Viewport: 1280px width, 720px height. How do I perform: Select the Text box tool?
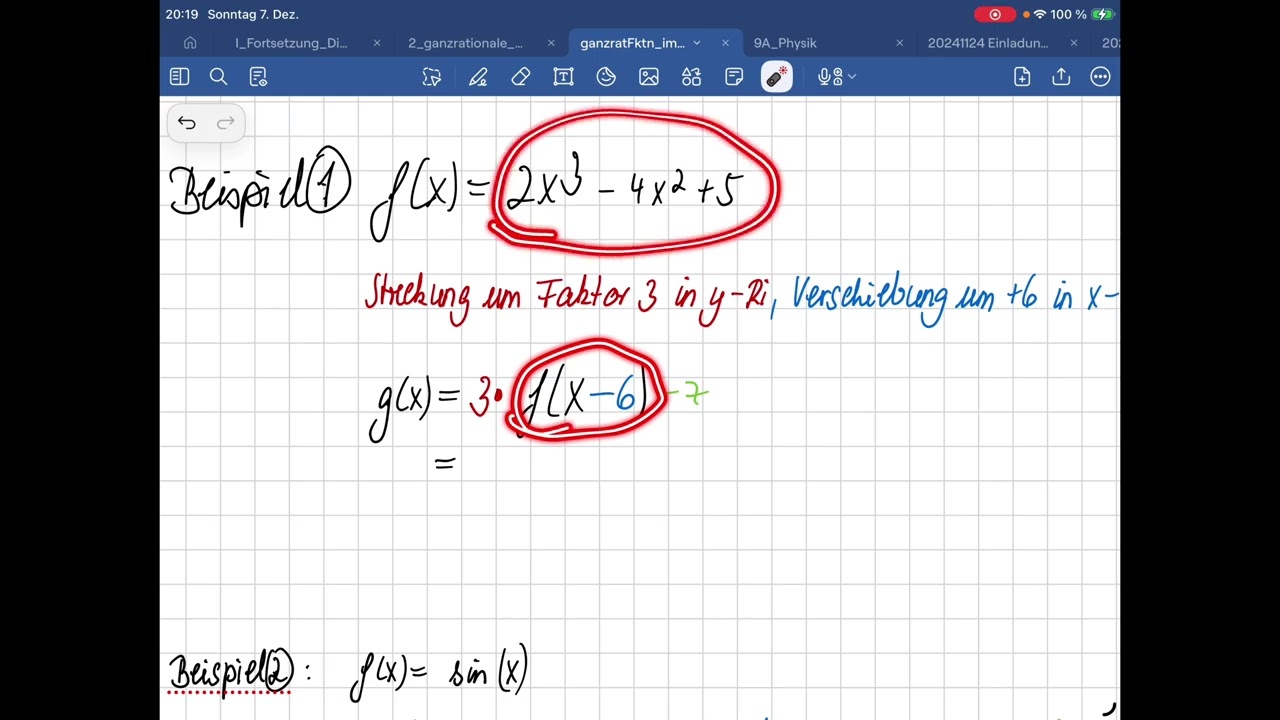pyautogui.click(x=563, y=77)
